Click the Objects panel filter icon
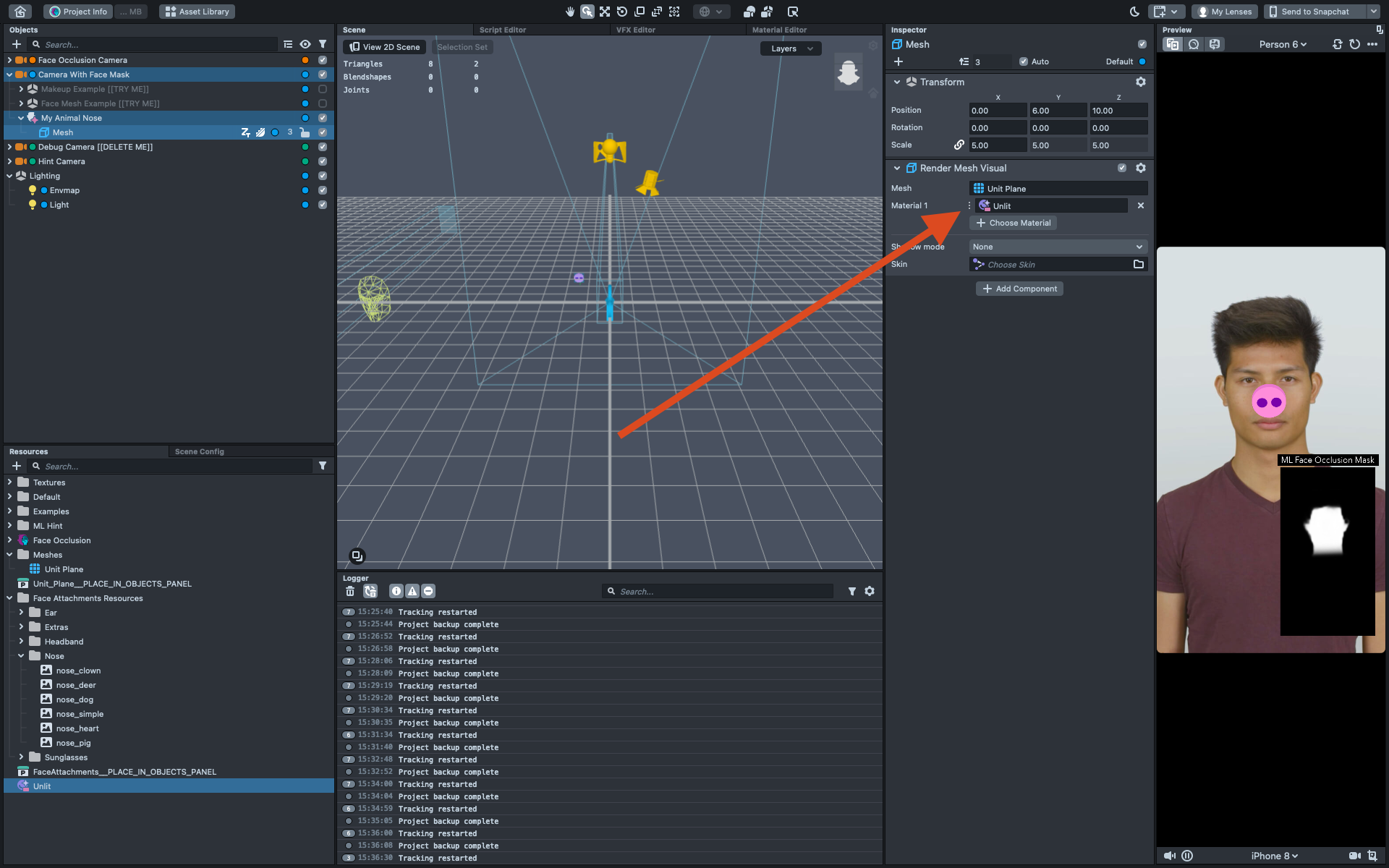Screen dimensions: 1389x868 (x=323, y=44)
